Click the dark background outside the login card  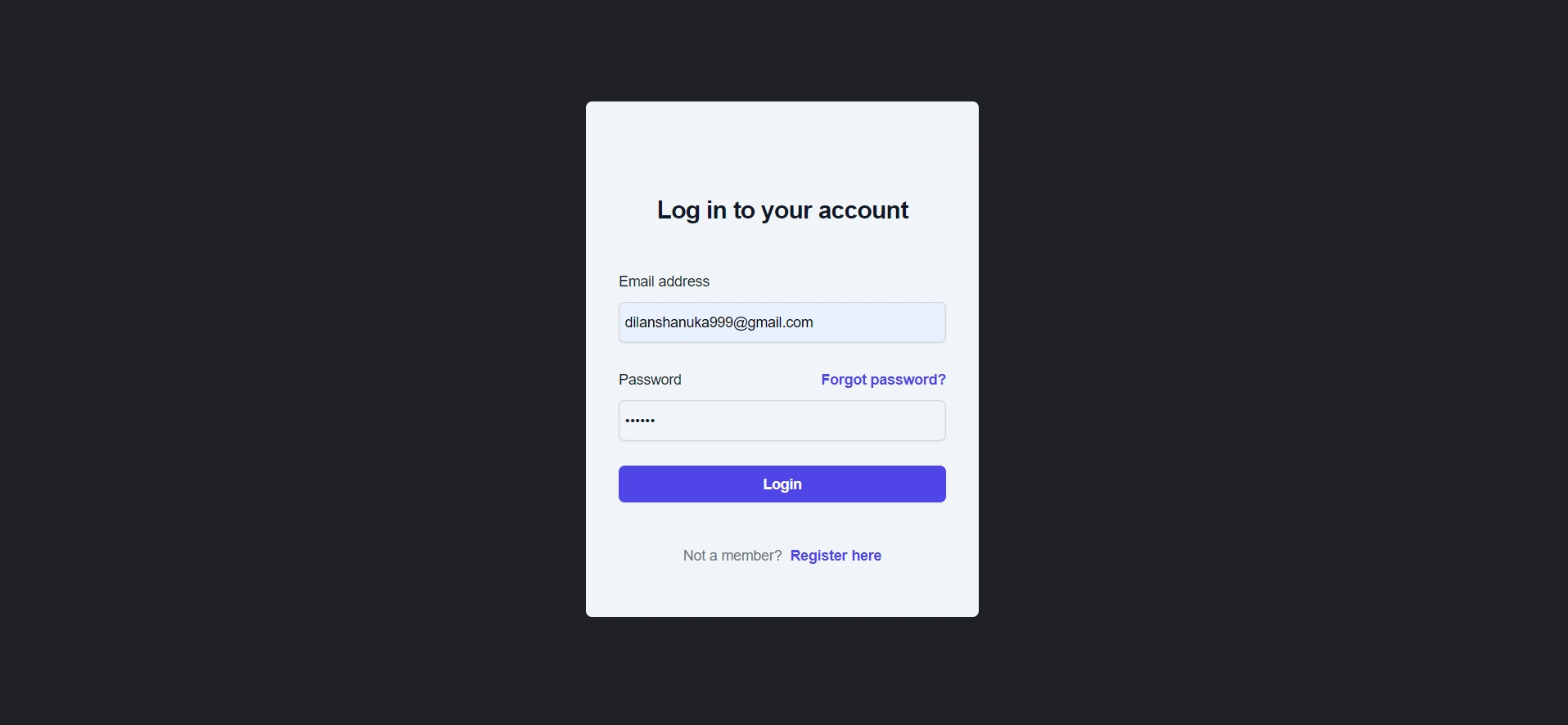pyautogui.click(x=286, y=360)
